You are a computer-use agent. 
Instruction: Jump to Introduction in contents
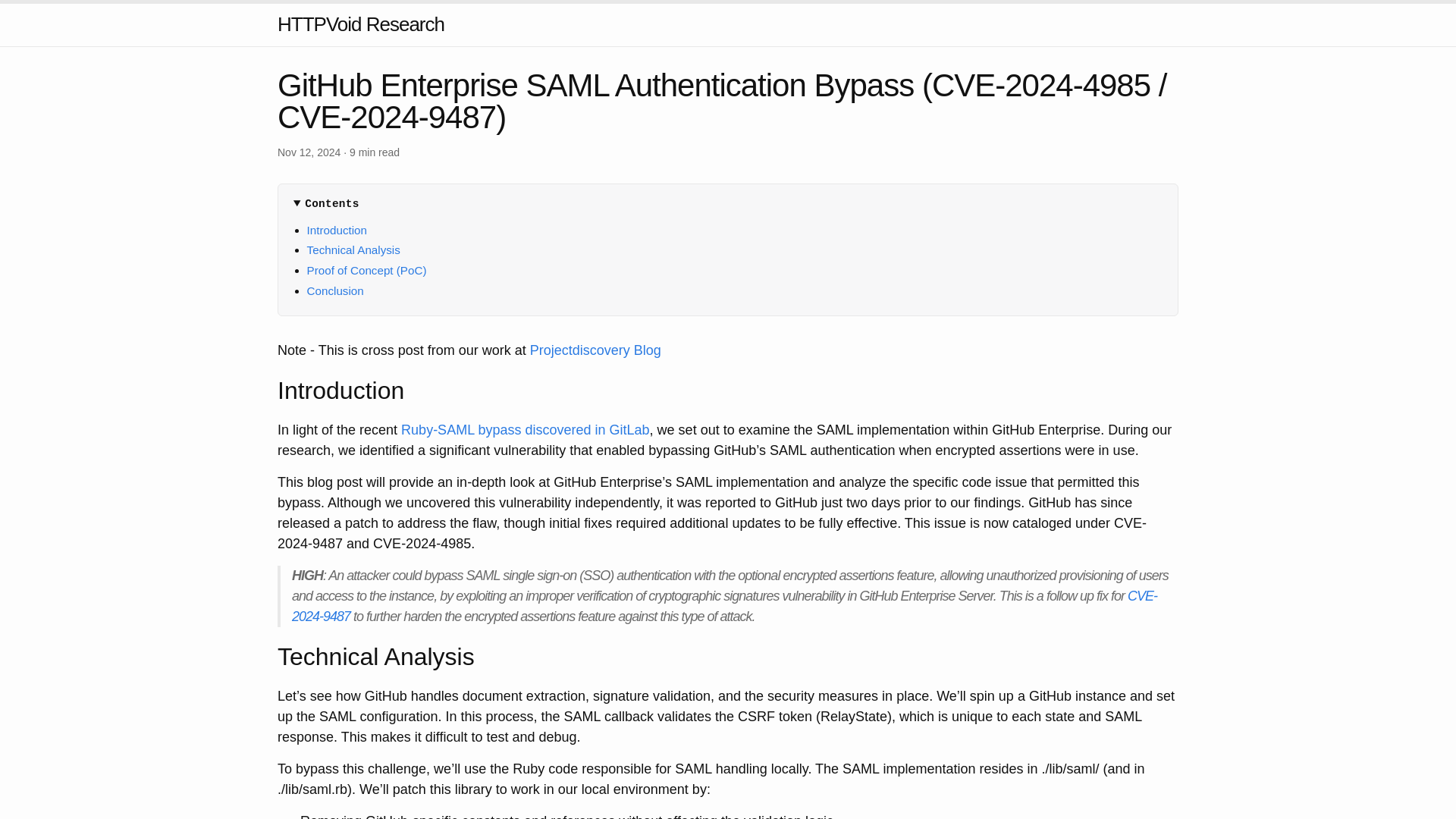pos(337,230)
